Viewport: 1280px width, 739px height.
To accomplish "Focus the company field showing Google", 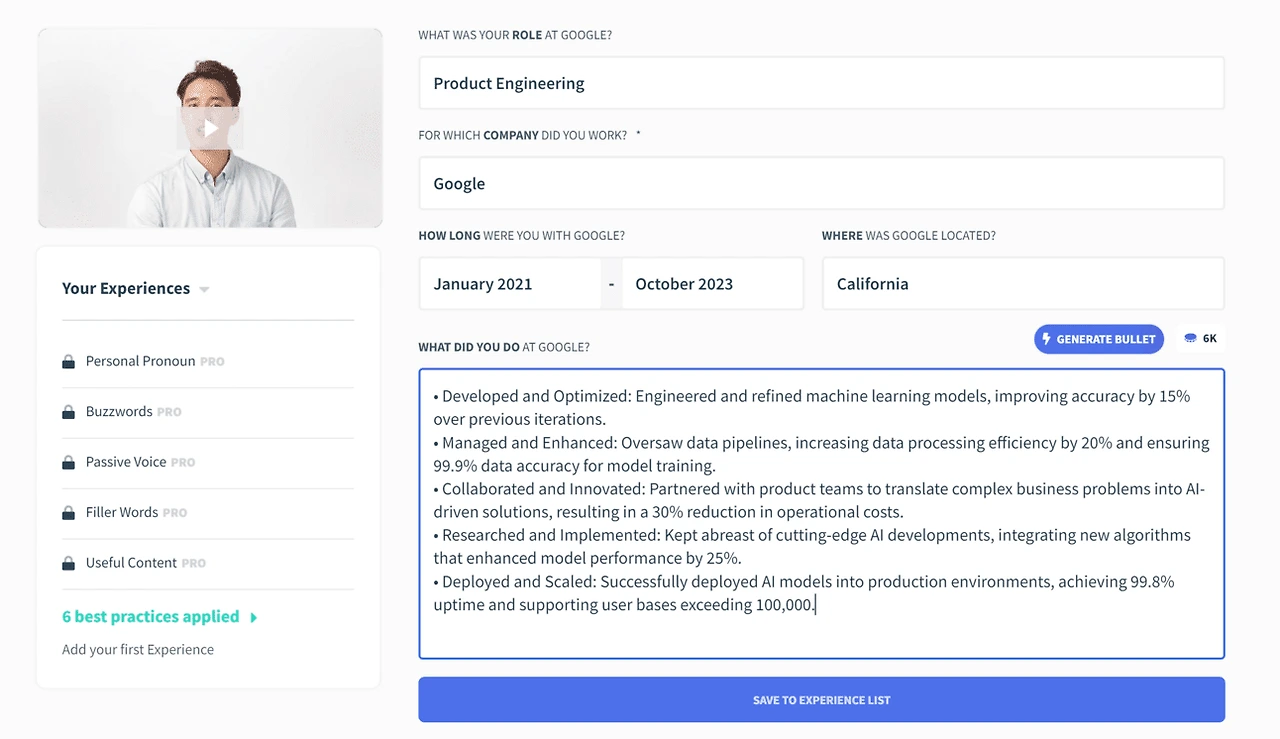I will [x=821, y=184].
